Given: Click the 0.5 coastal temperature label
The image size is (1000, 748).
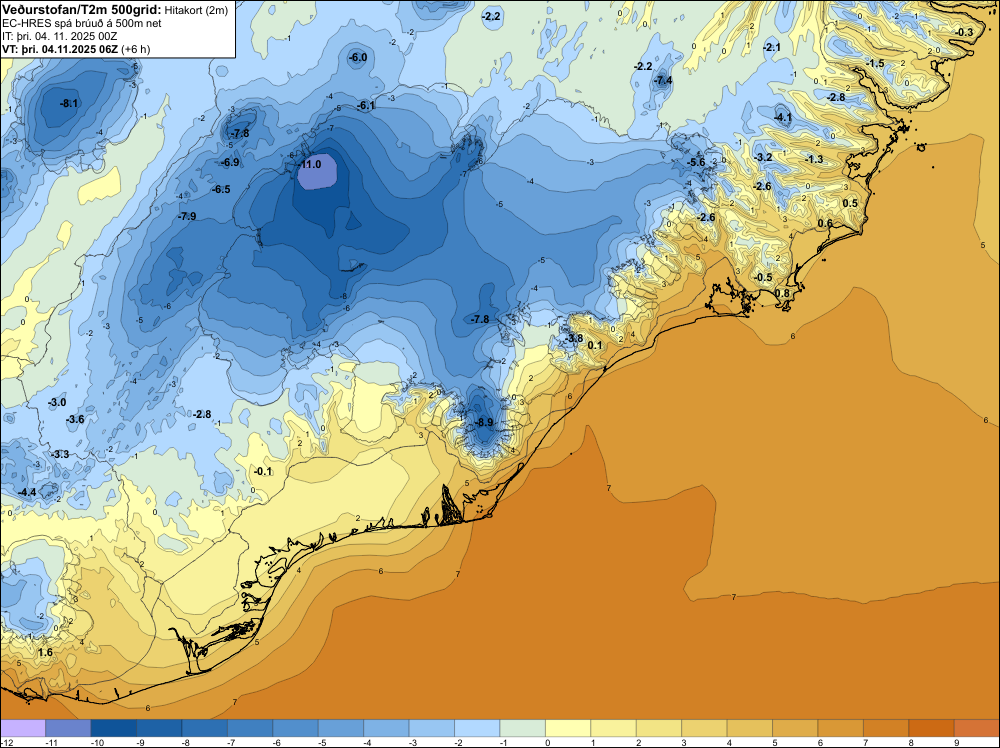Looking at the screenshot, I should coord(850,203).
